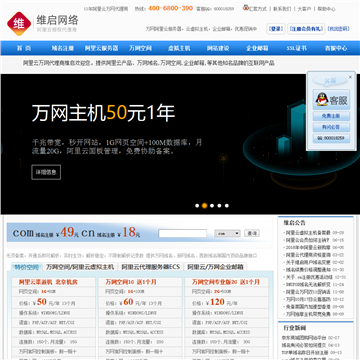Viewport: 360px width, 360px height.
Task: Click the QQ number button in 客服 panel
Action: 331,138
